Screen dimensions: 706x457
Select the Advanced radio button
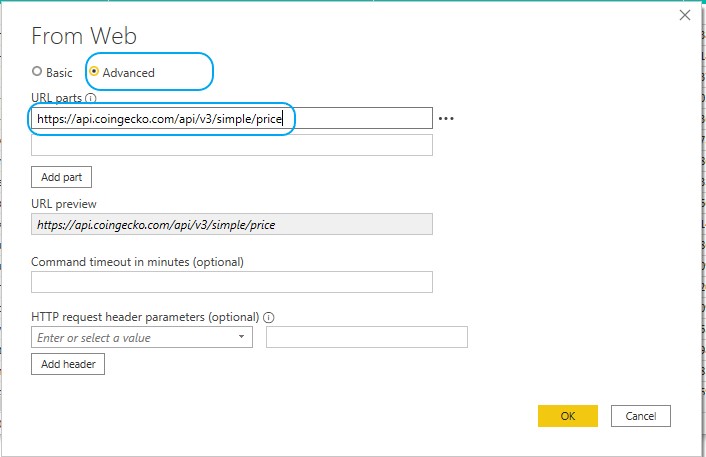(x=94, y=72)
